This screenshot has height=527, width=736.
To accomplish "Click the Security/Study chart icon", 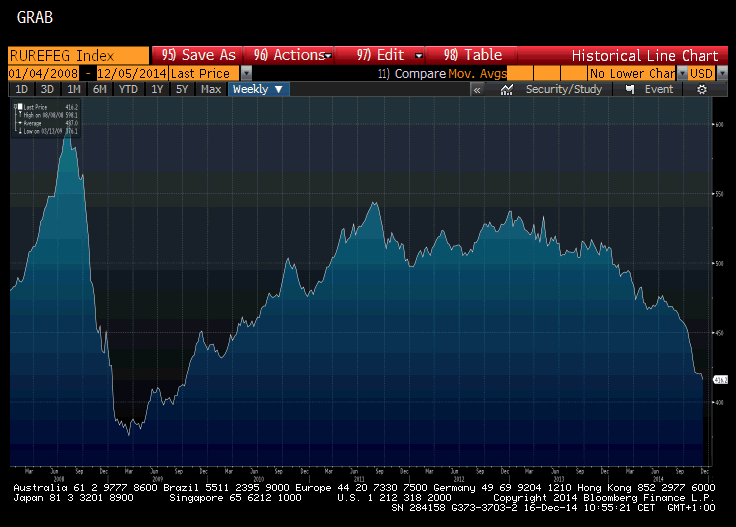I will (x=507, y=89).
